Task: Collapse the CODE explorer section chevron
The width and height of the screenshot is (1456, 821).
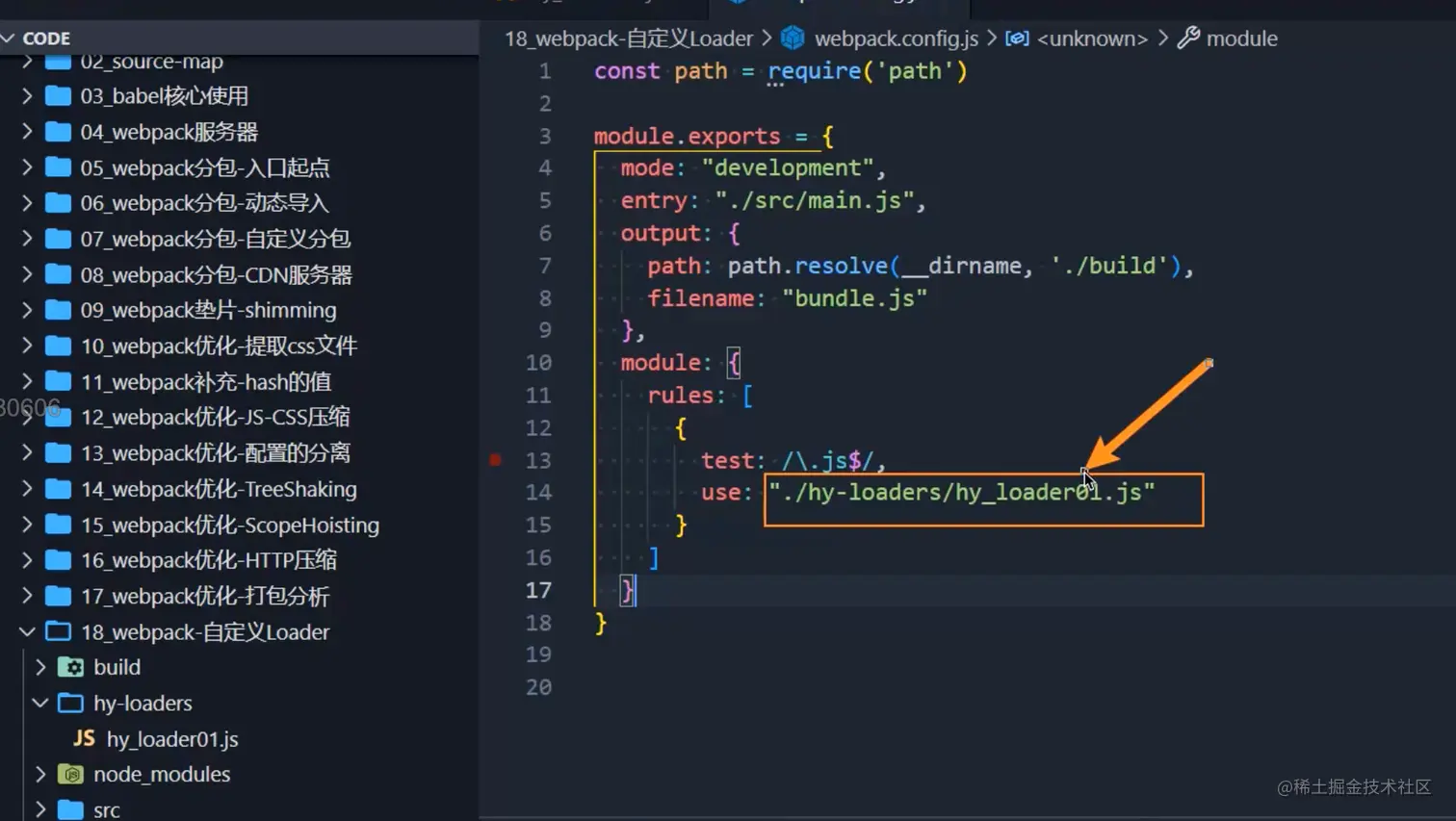Action: pos(9,38)
